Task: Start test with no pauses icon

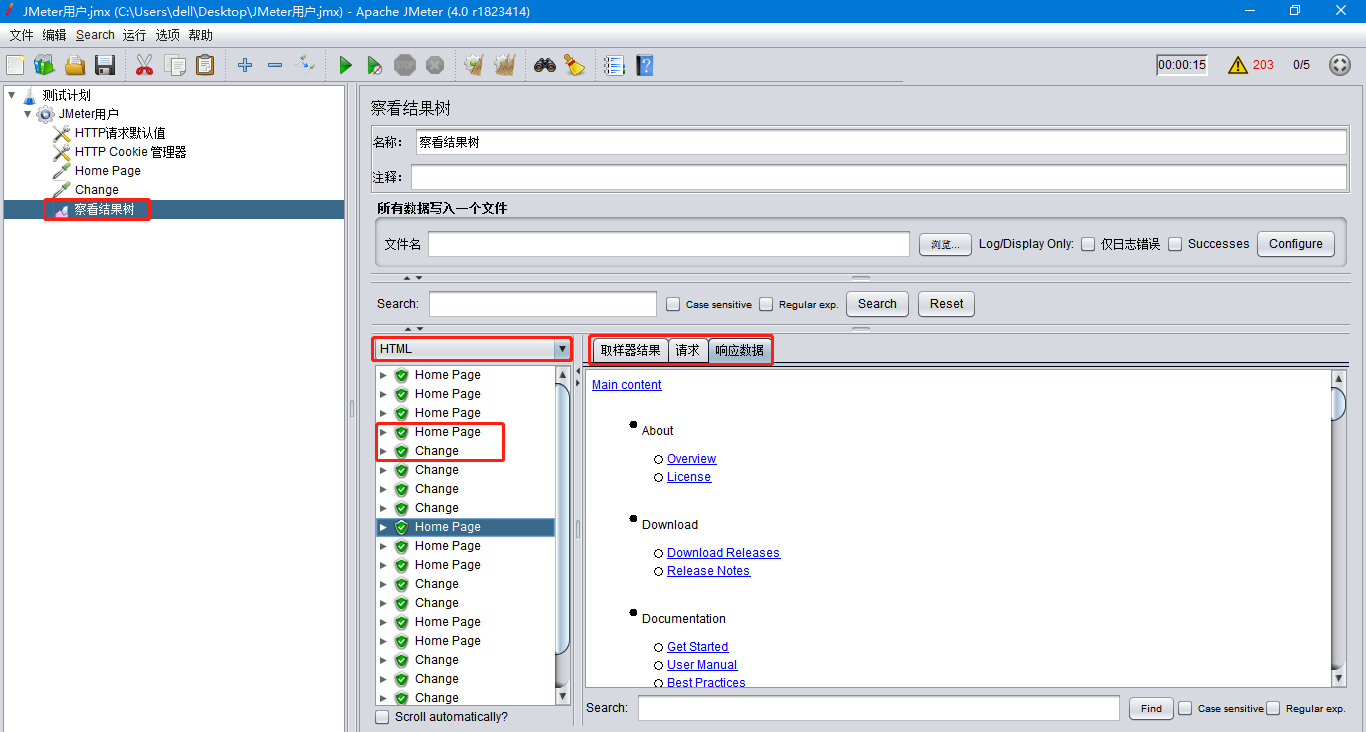Action: pyautogui.click(x=374, y=65)
